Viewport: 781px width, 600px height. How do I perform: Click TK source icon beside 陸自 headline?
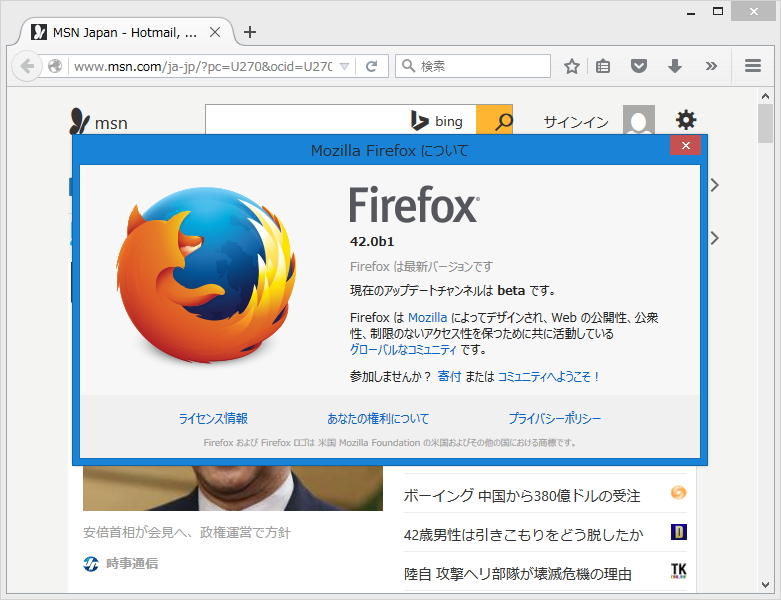click(x=678, y=571)
